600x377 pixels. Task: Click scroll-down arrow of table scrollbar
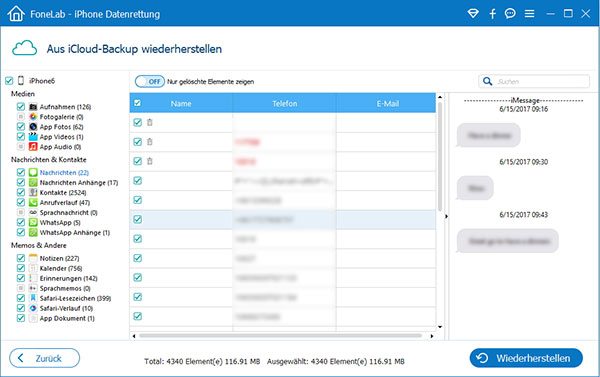[x=440, y=327]
